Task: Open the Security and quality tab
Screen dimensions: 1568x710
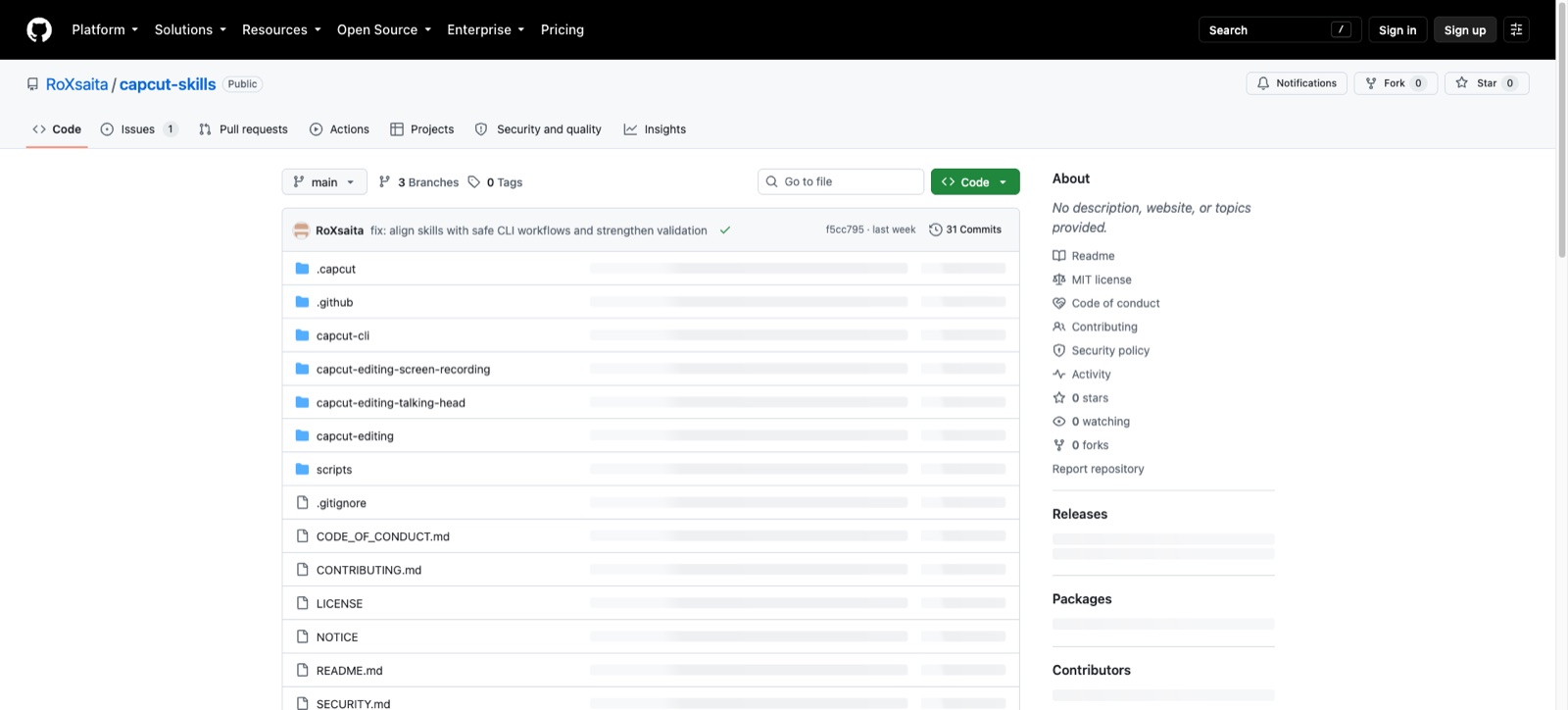Action: click(x=538, y=129)
